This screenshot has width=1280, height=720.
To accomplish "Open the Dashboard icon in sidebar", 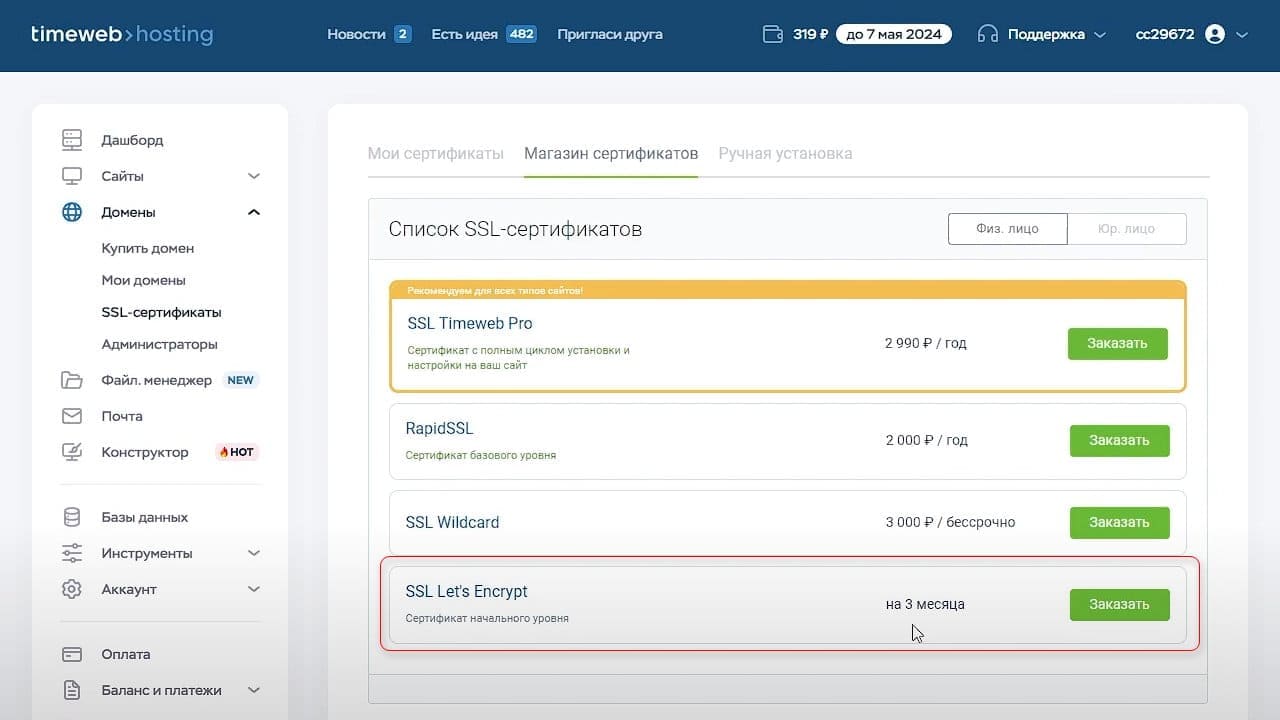I will click(72, 140).
